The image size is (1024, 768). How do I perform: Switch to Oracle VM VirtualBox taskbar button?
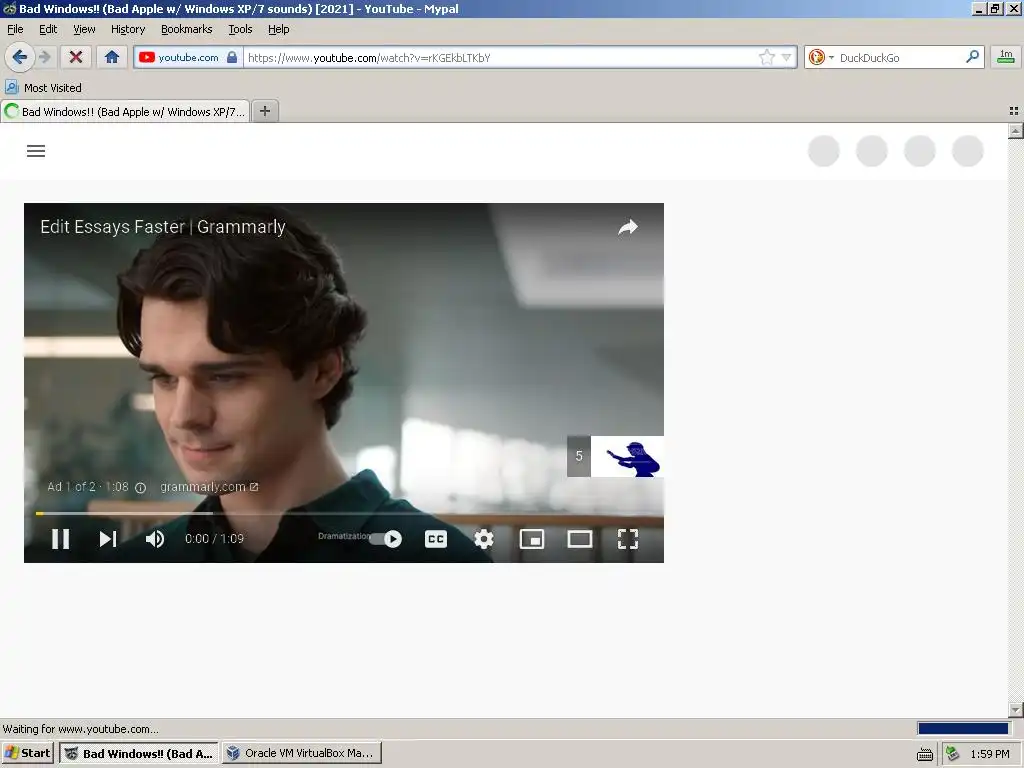coord(301,753)
